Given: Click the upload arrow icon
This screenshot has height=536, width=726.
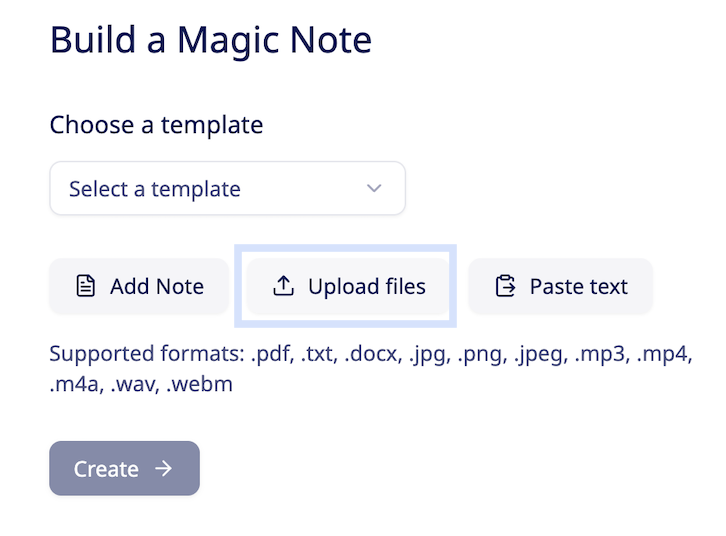Looking at the screenshot, I should [284, 287].
